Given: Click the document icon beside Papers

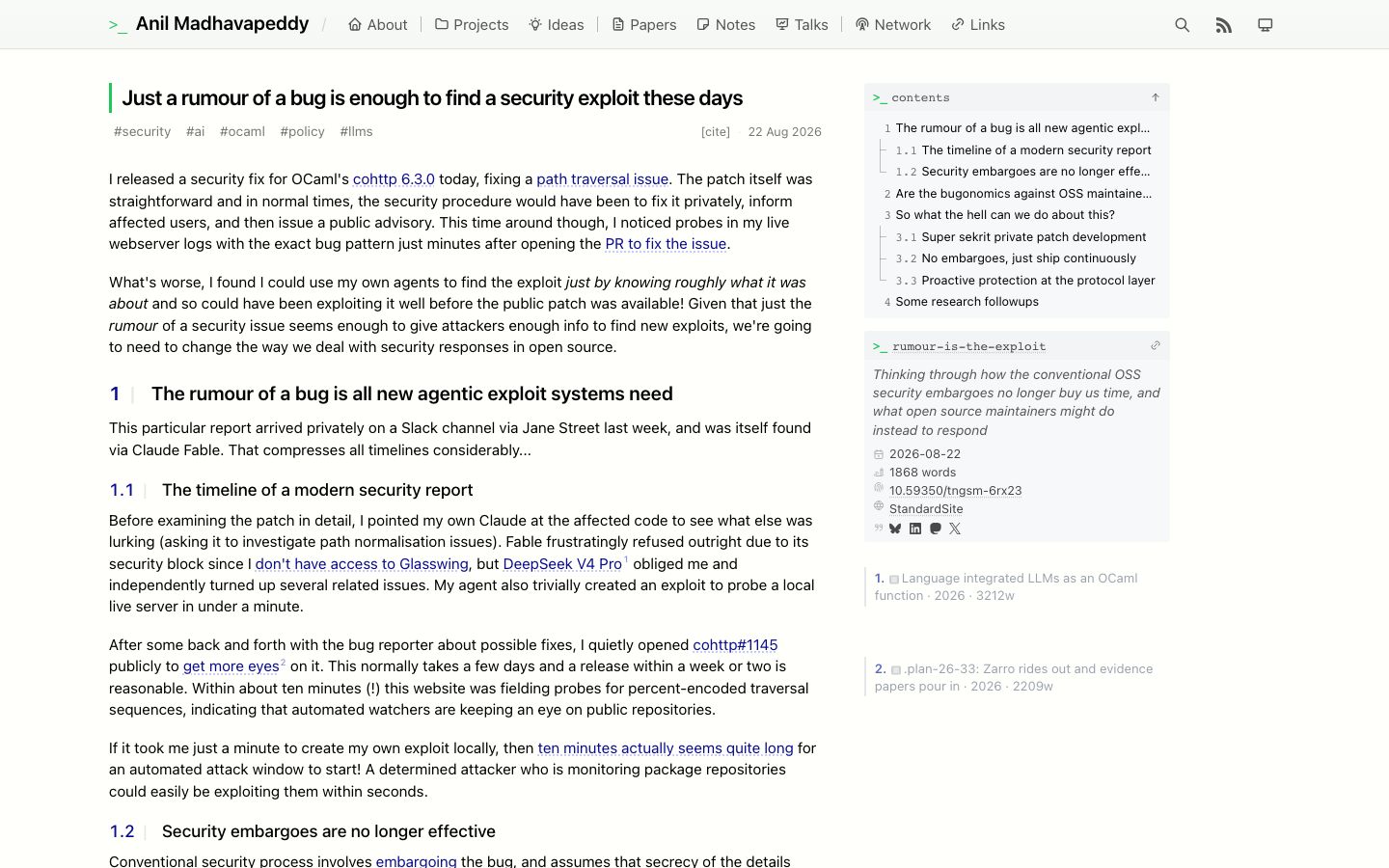Looking at the screenshot, I should tap(618, 24).
